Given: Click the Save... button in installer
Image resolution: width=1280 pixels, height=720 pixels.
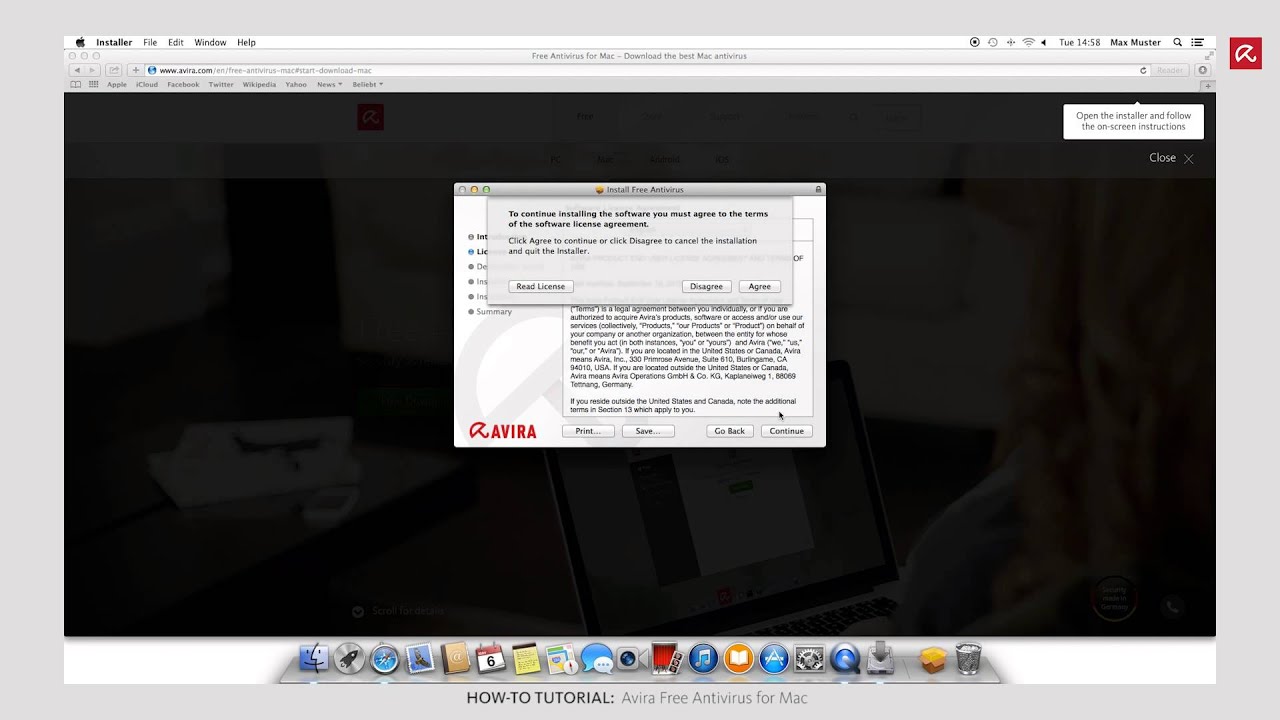Looking at the screenshot, I should tap(647, 431).
